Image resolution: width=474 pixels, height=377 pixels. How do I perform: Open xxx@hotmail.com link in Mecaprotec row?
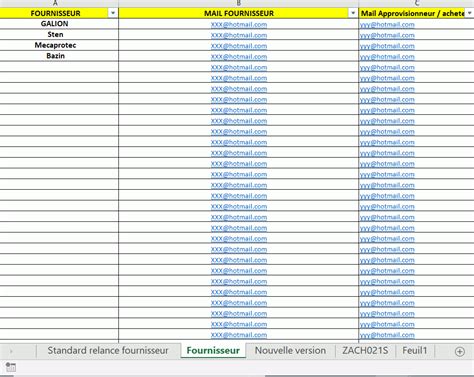point(239,46)
